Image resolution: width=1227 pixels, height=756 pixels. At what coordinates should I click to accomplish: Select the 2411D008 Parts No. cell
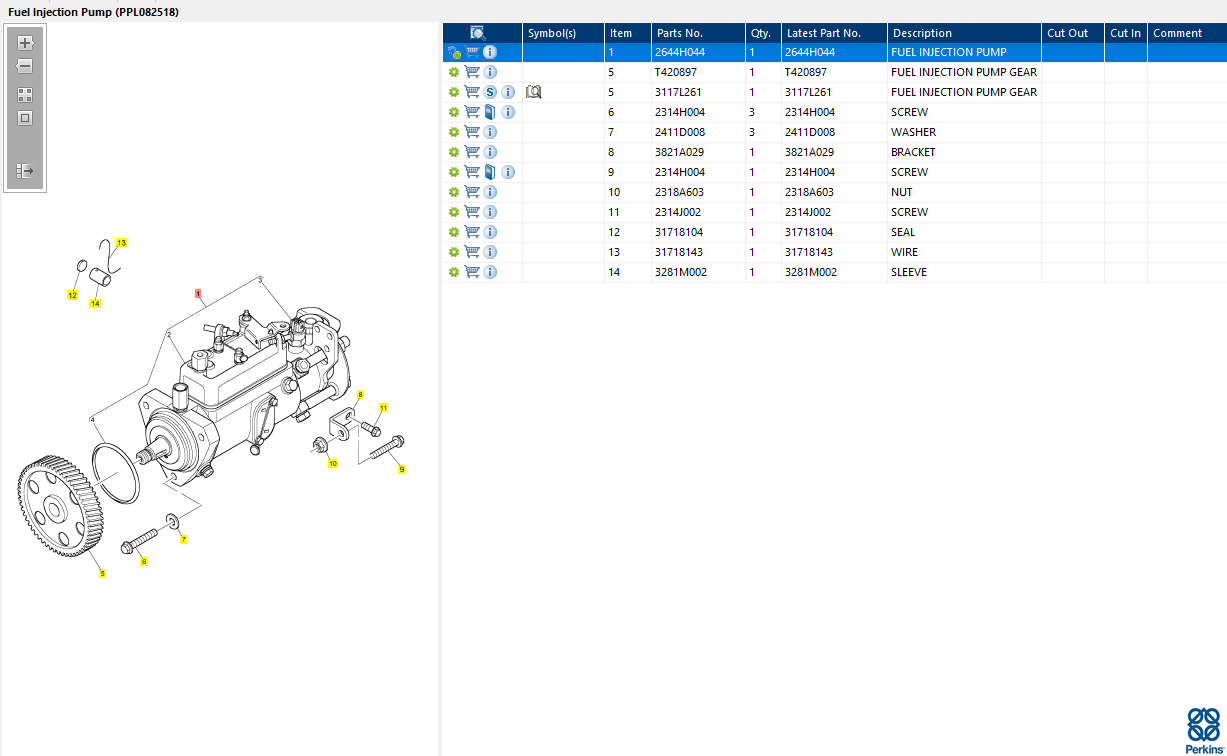[699, 132]
